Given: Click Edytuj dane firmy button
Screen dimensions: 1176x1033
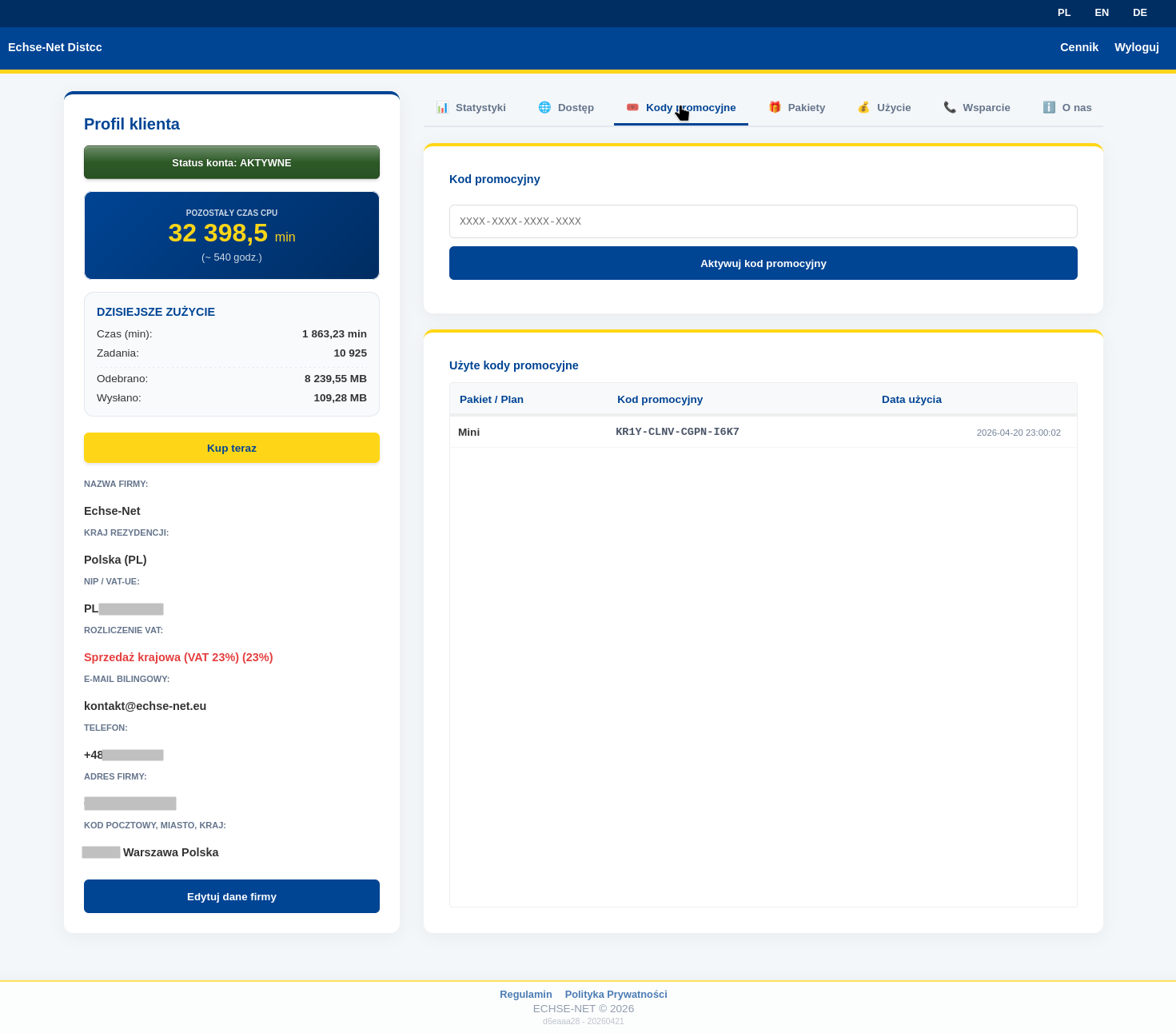Looking at the screenshot, I should [x=232, y=896].
